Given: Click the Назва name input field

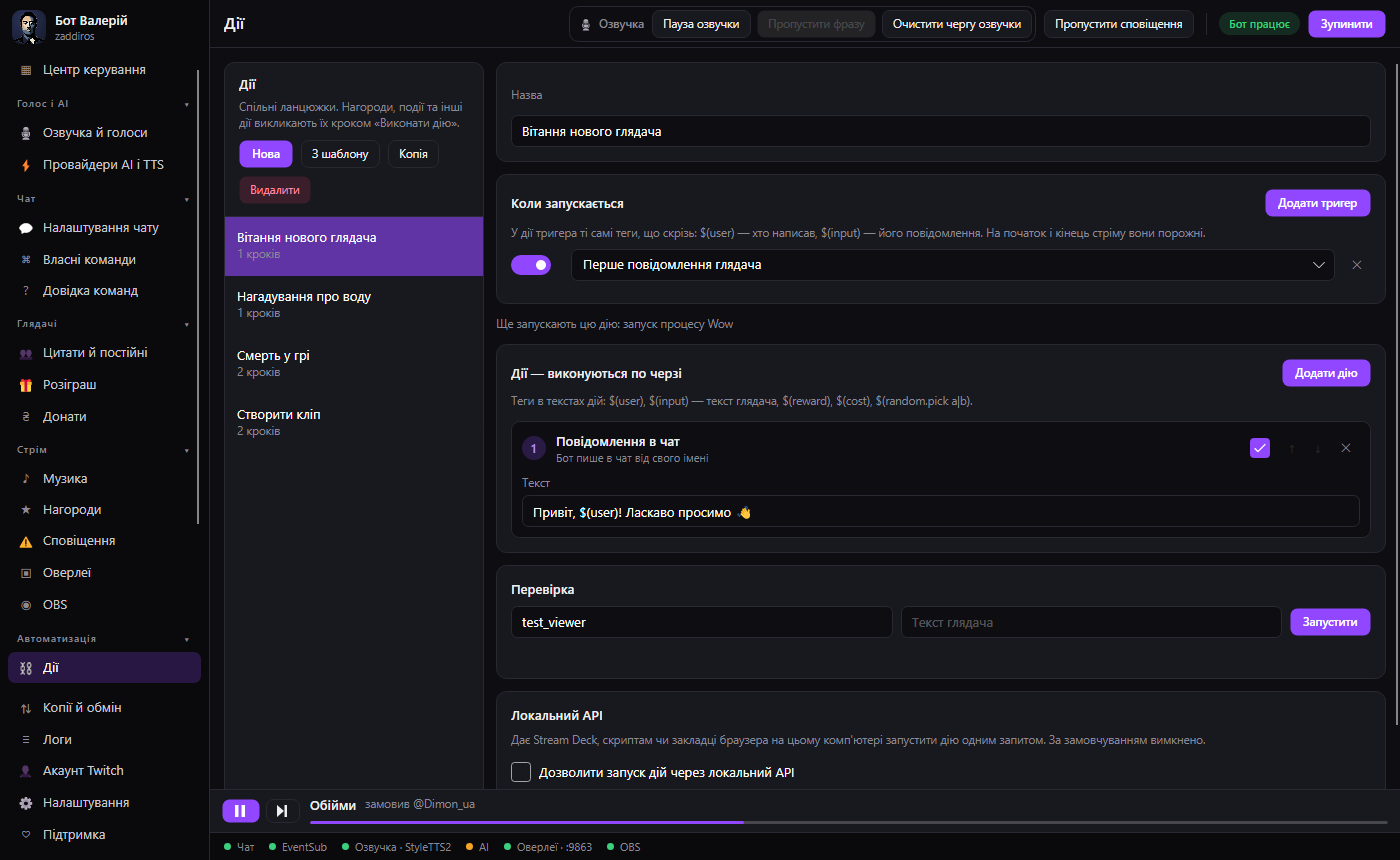Looking at the screenshot, I should click(940, 131).
